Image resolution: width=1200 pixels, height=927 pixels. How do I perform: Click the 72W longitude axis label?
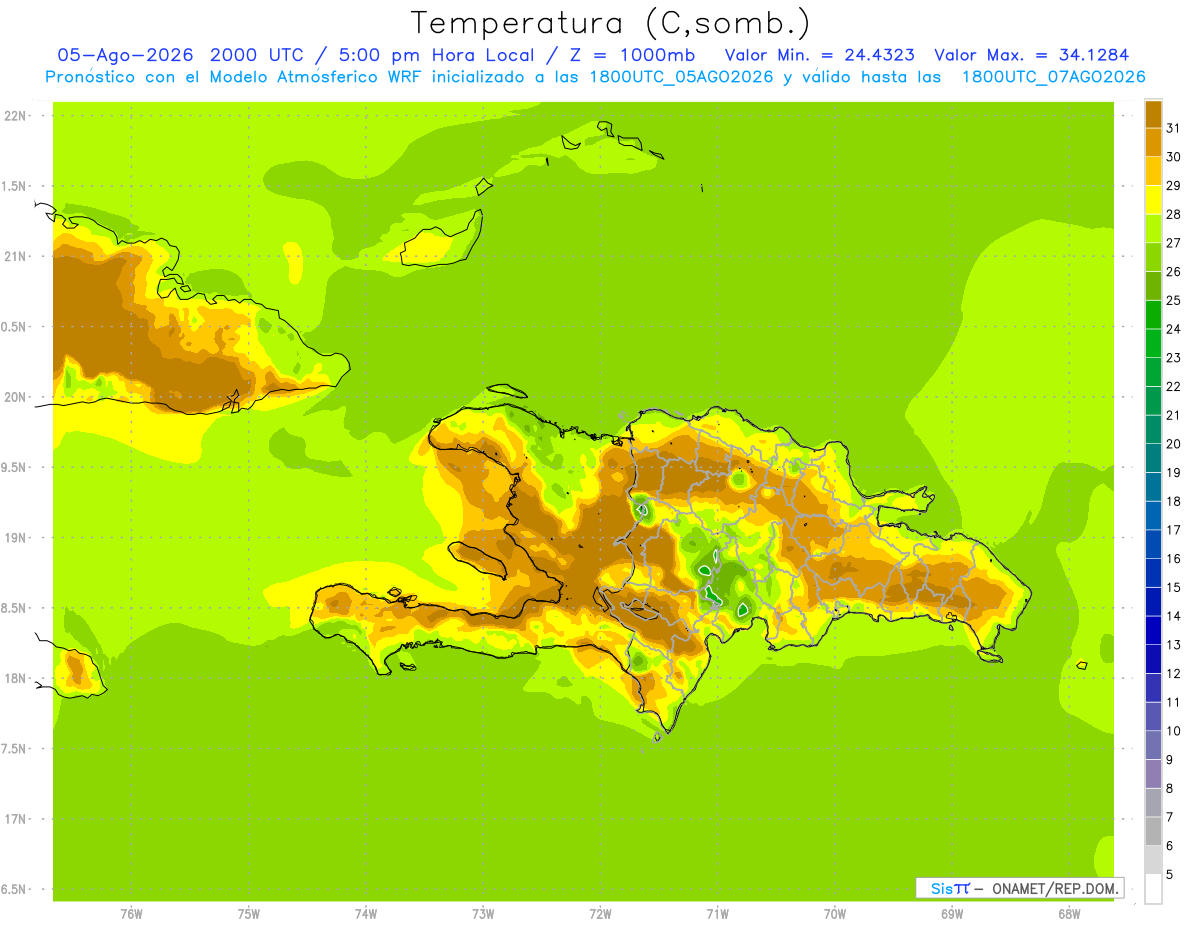[600, 913]
